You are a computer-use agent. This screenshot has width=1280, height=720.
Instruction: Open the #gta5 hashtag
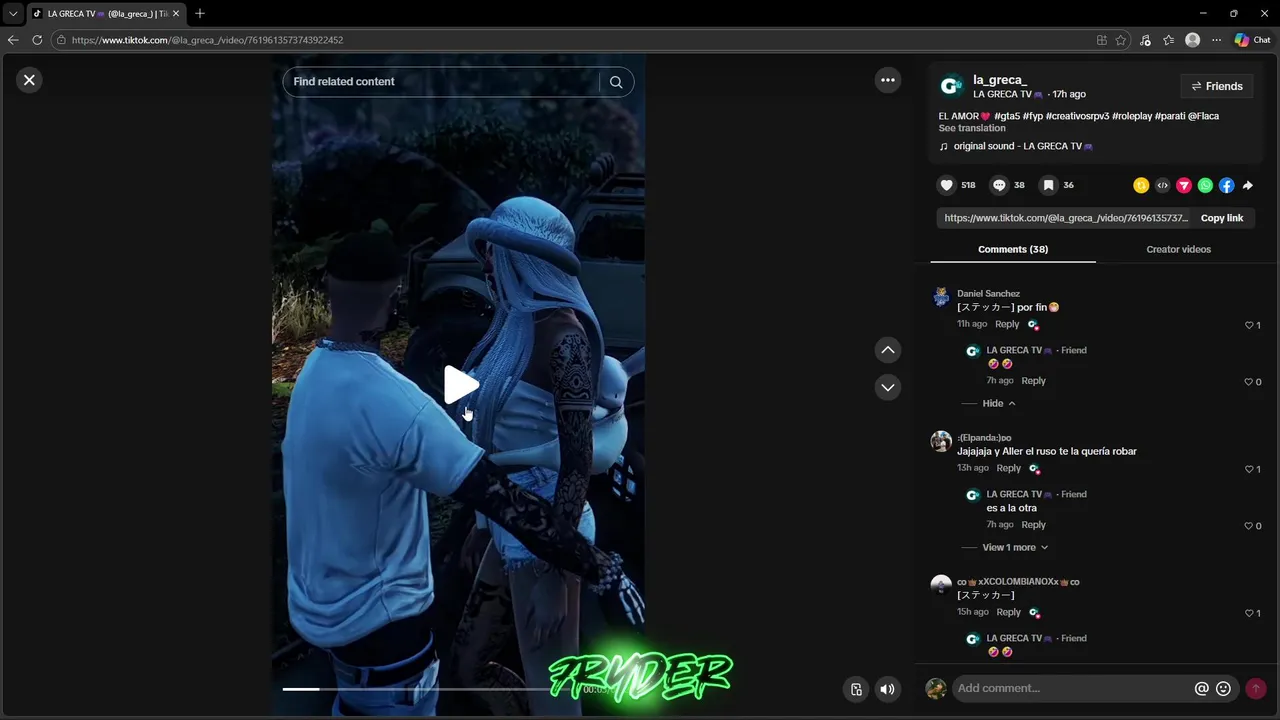(x=1007, y=116)
